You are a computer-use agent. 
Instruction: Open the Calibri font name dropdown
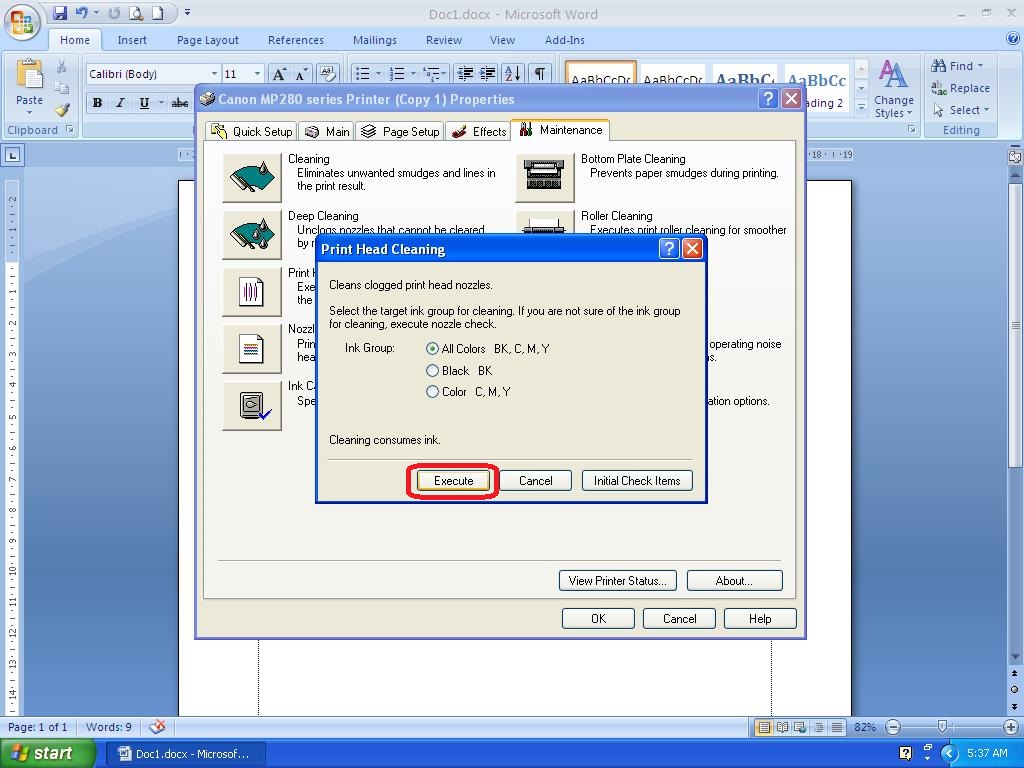tap(214, 74)
